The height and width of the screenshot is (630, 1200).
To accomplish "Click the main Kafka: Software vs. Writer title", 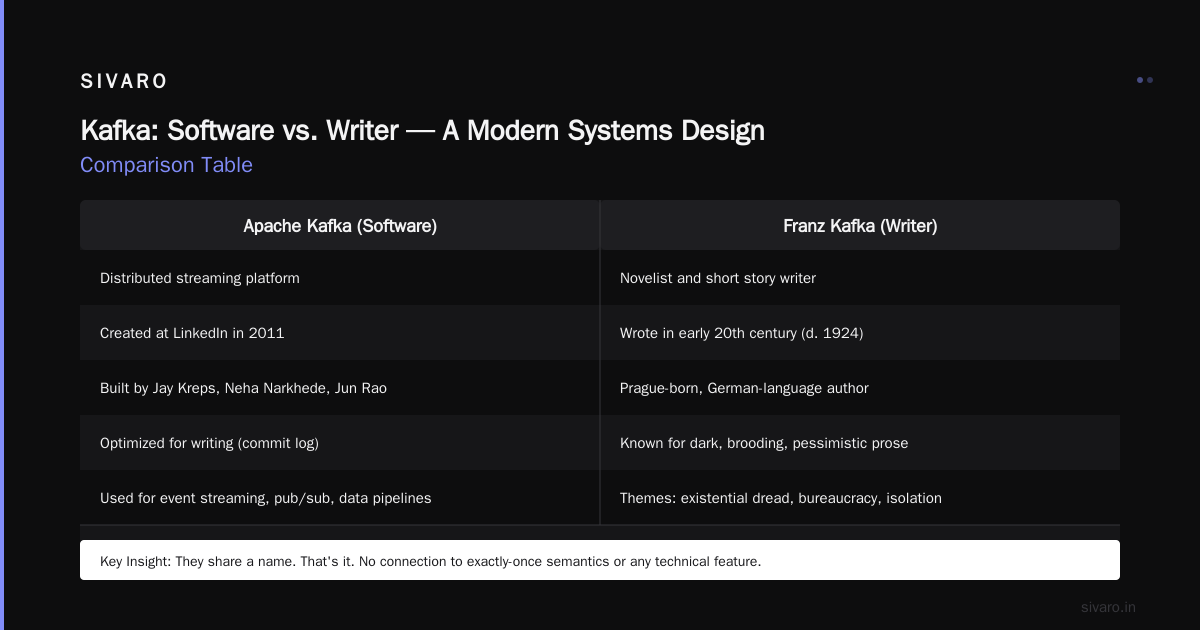I will (x=422, y=130).
